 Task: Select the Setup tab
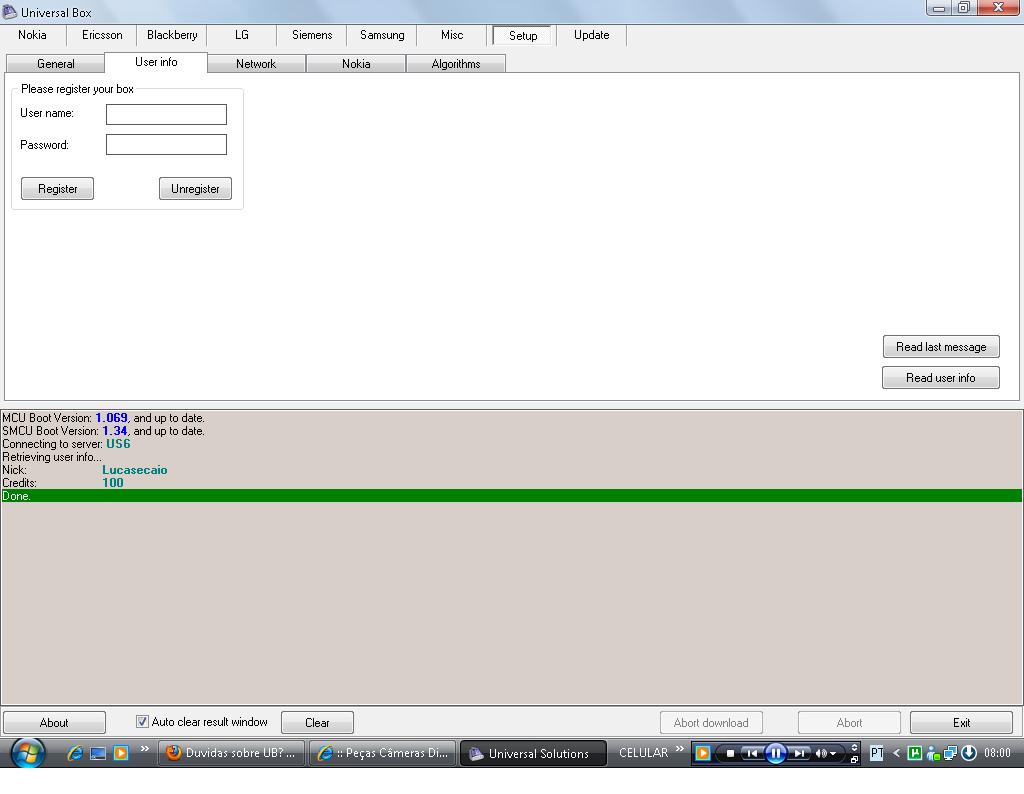(522, 36)
